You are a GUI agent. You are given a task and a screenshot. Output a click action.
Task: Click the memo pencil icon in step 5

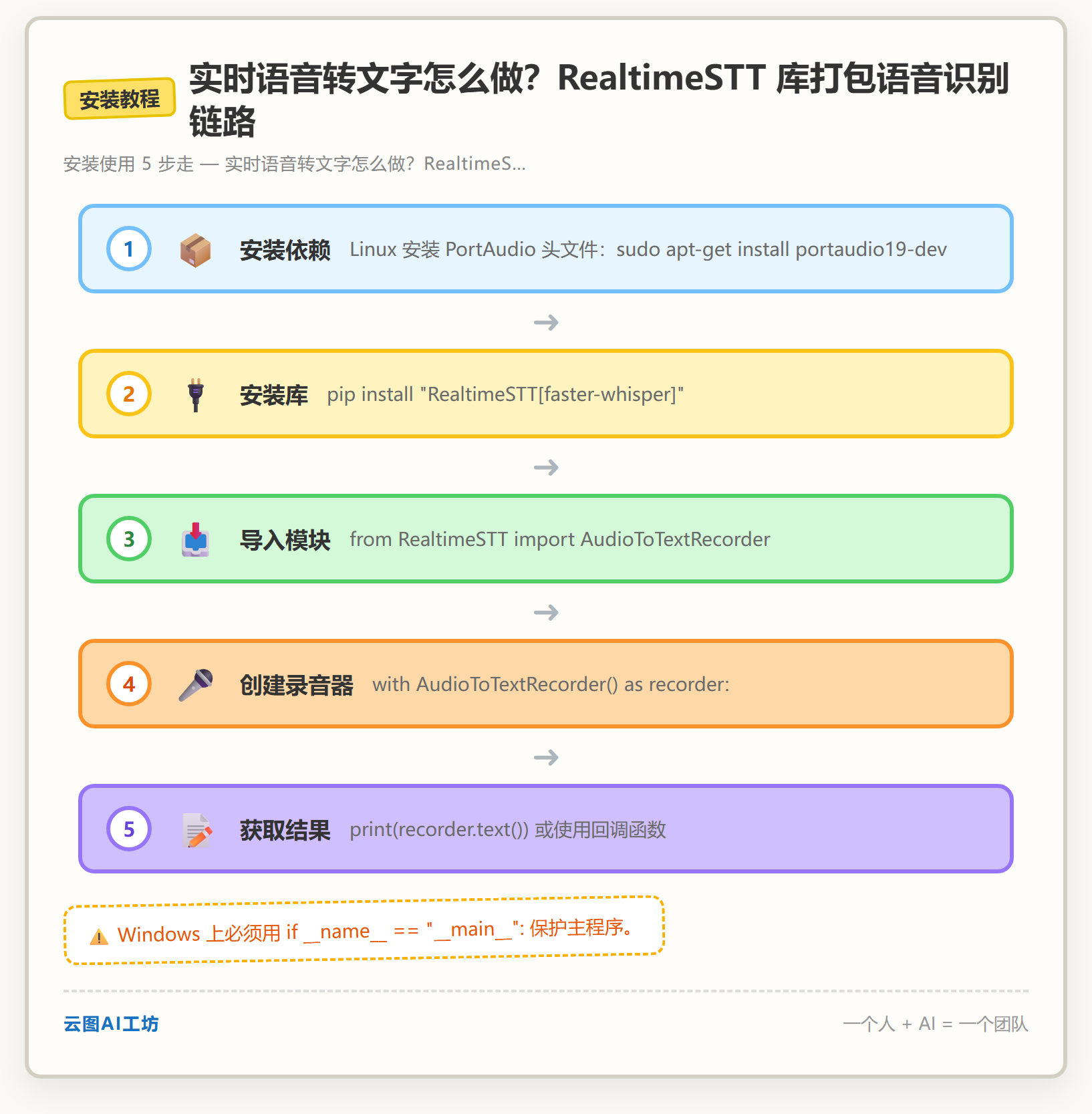196,830
